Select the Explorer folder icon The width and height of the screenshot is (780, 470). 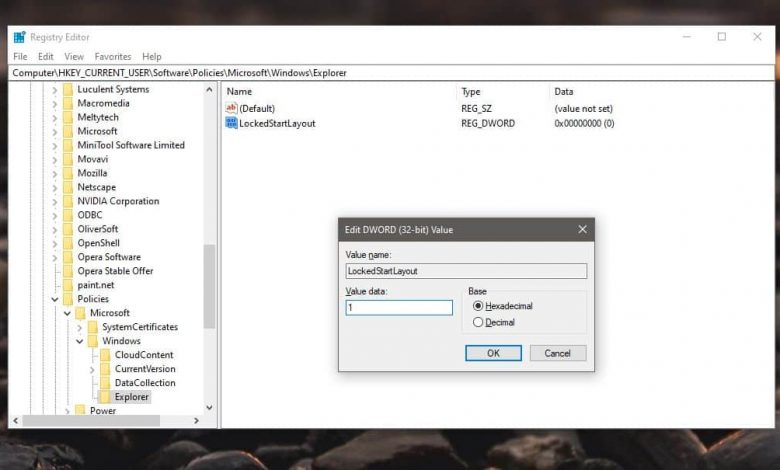[x=105, y=396]
